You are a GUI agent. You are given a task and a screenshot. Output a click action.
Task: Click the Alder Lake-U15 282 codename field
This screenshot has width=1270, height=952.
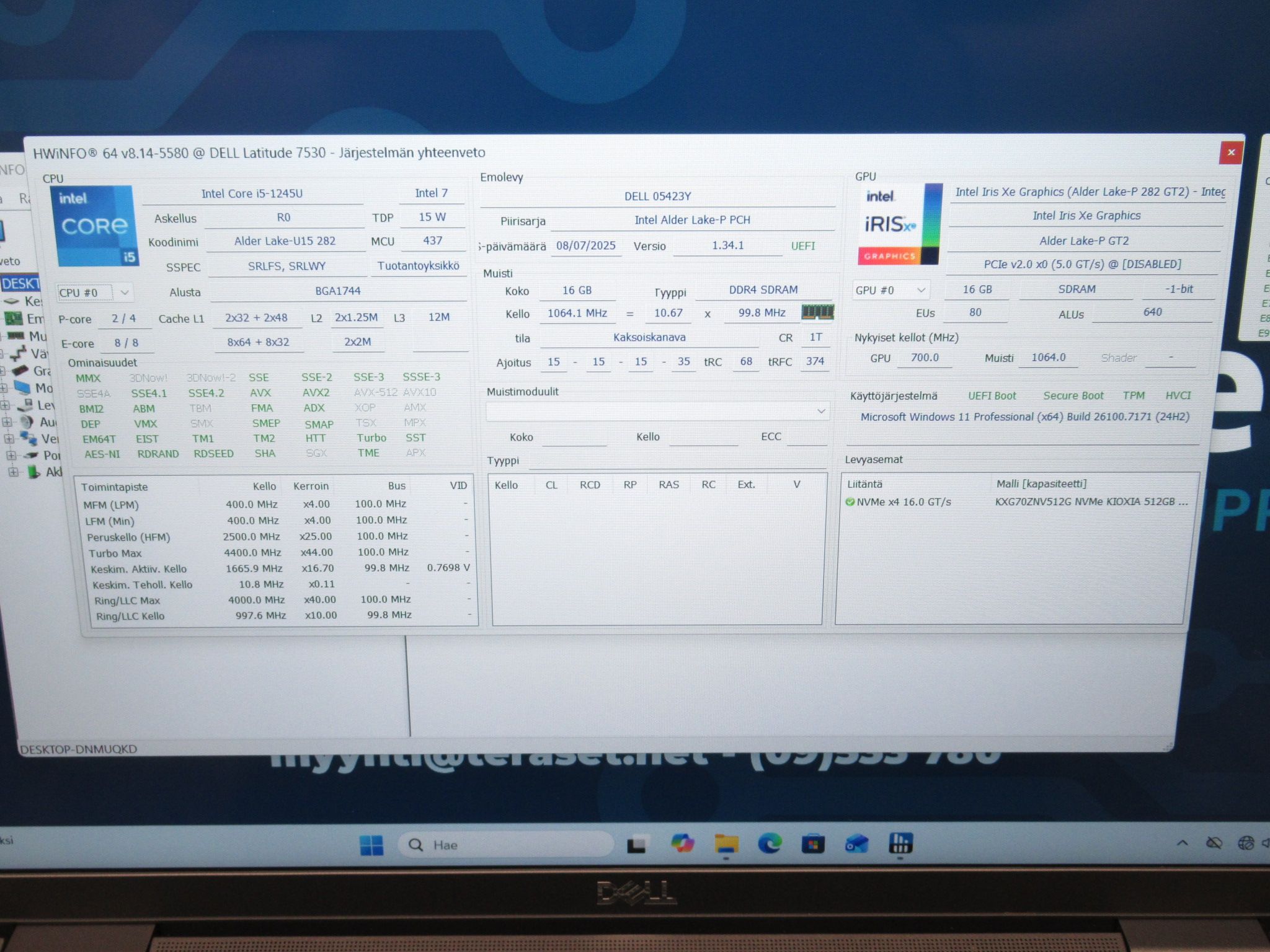tap(285, 241)
